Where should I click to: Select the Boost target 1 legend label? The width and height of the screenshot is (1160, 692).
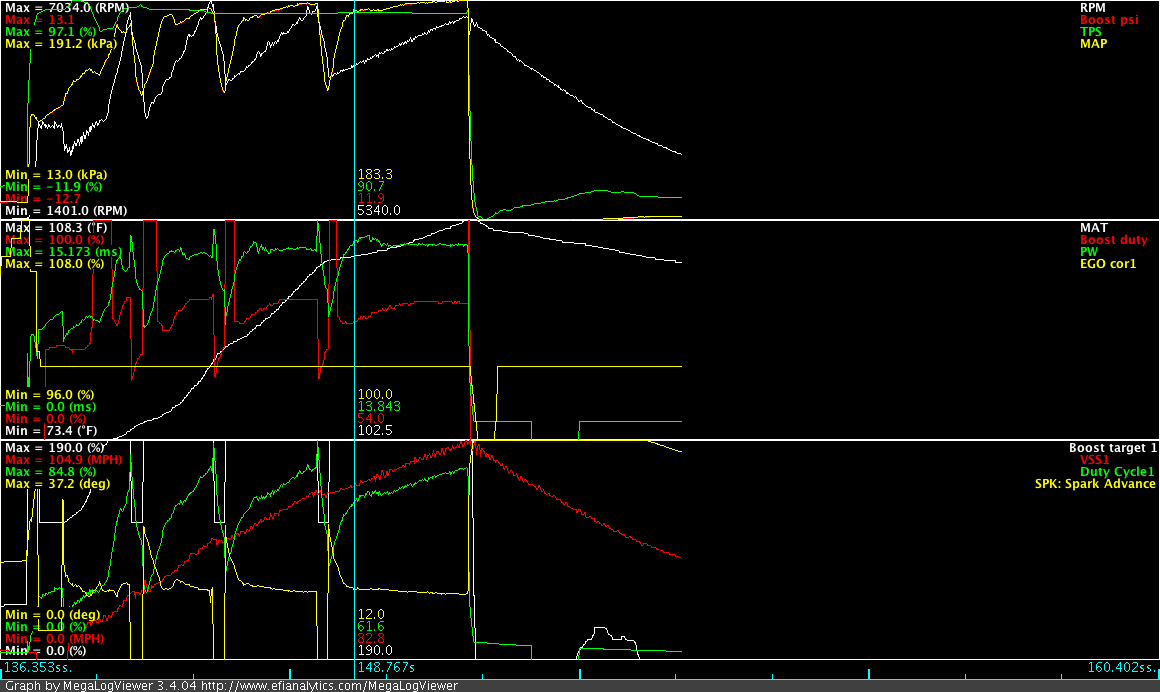(1112, 448)
